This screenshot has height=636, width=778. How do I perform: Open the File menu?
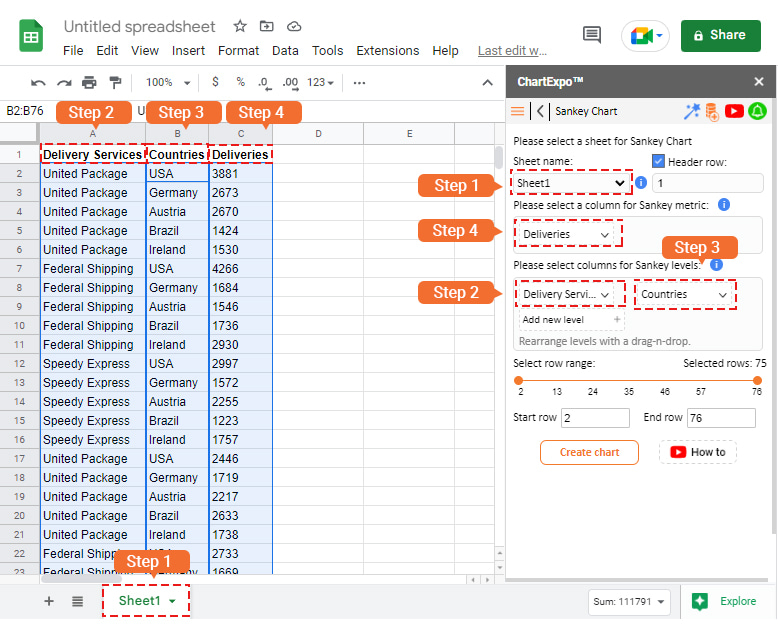tap(73, 51)
